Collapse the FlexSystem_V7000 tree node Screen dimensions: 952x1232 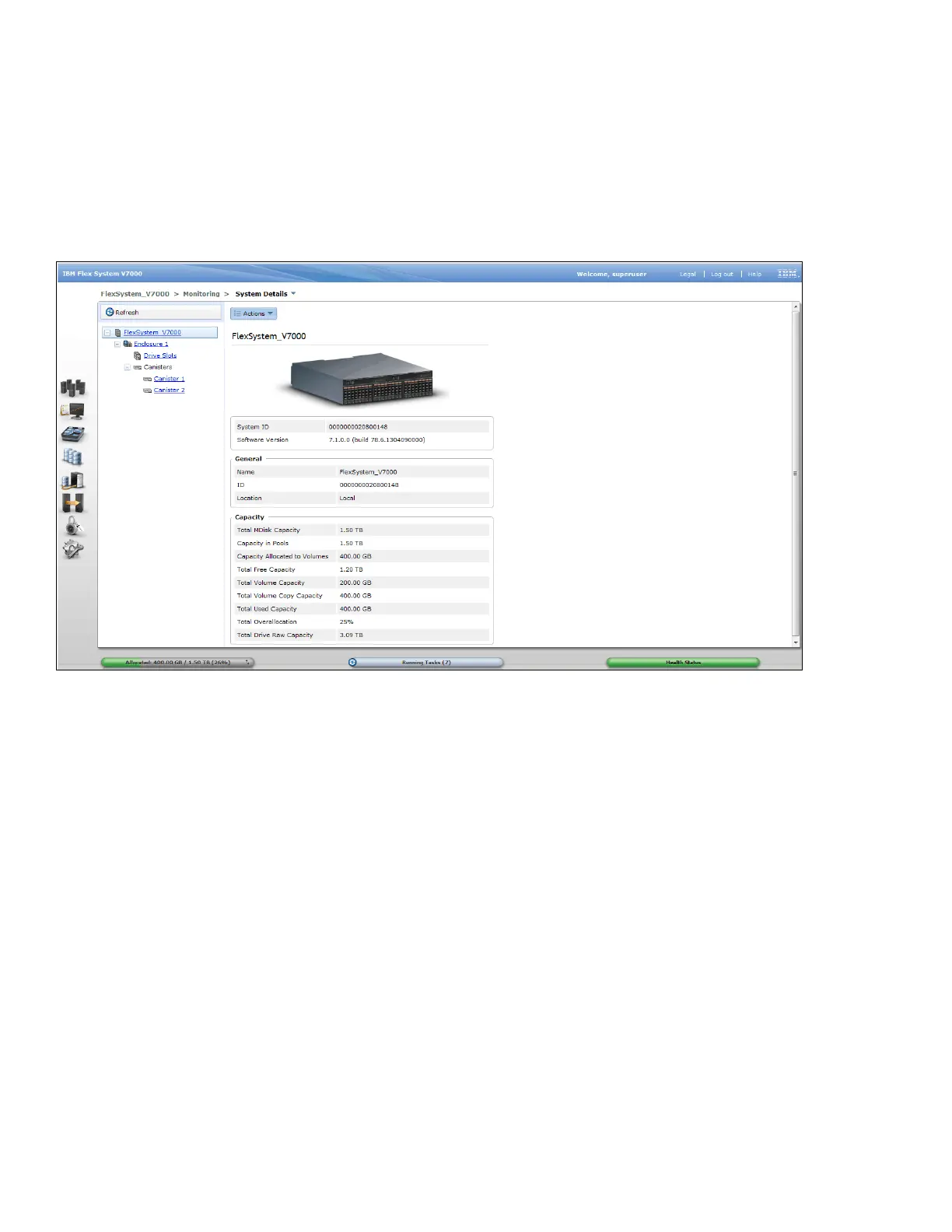coord(107,332)
